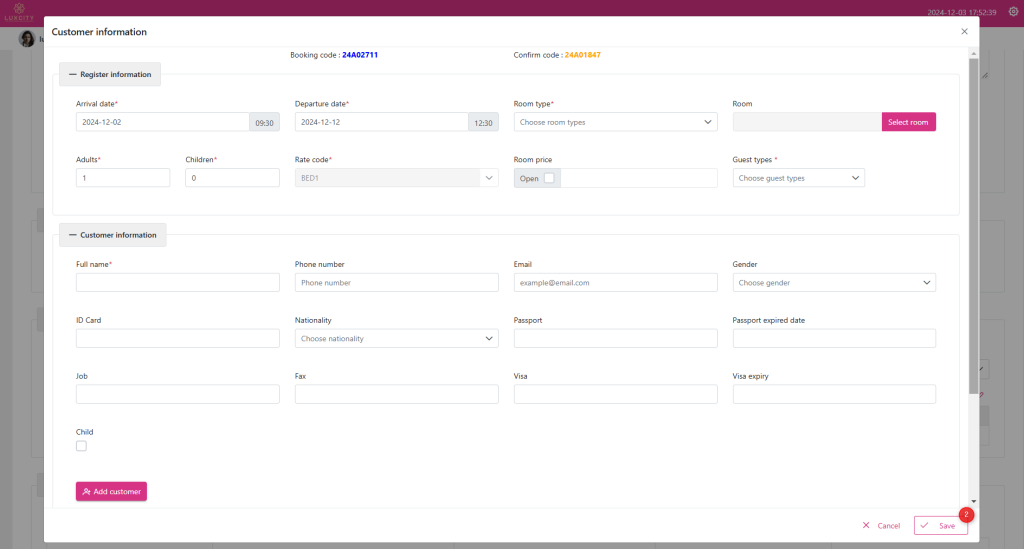Click the Full name input field

(177, 283)
